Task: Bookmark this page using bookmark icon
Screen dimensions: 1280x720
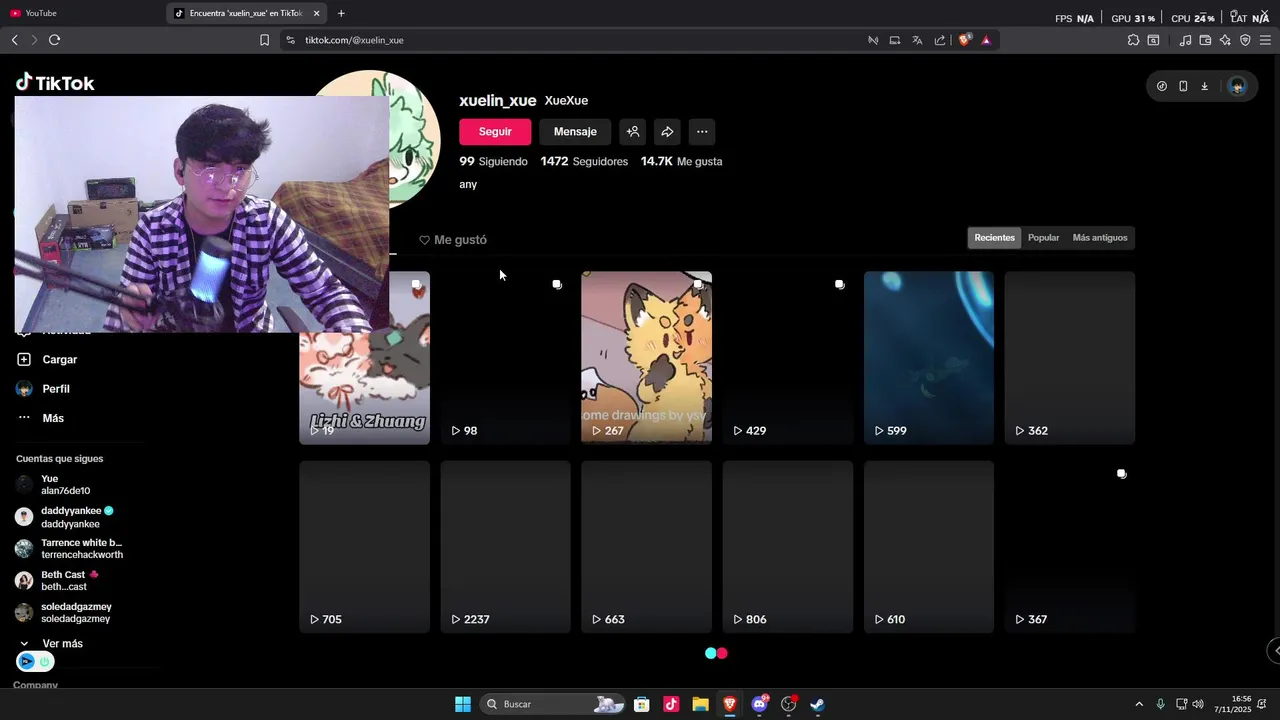Action: point(264,40)
